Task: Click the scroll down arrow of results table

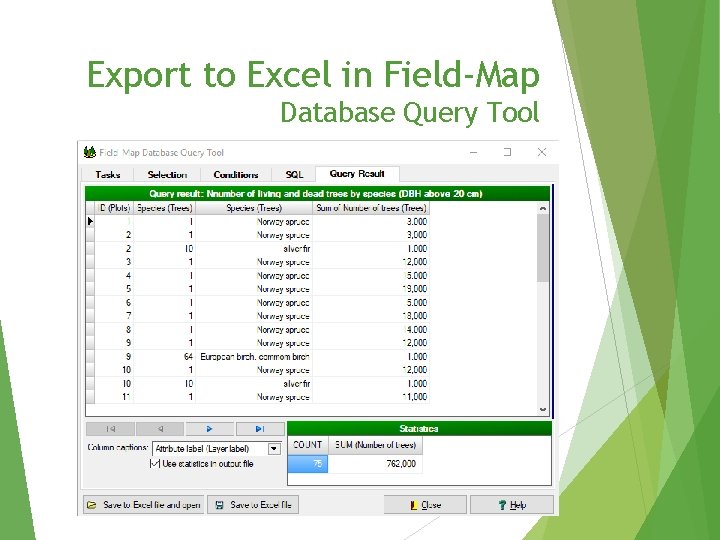Action: tap(543, 409)
